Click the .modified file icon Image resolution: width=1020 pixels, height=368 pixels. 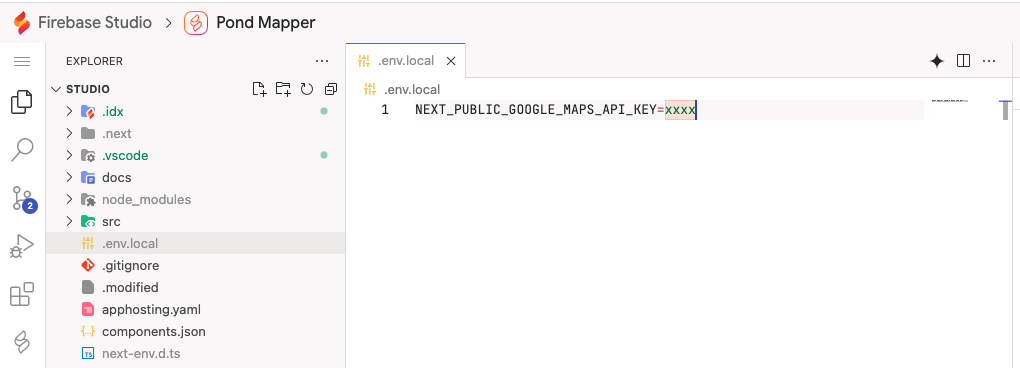pos(88,287)
